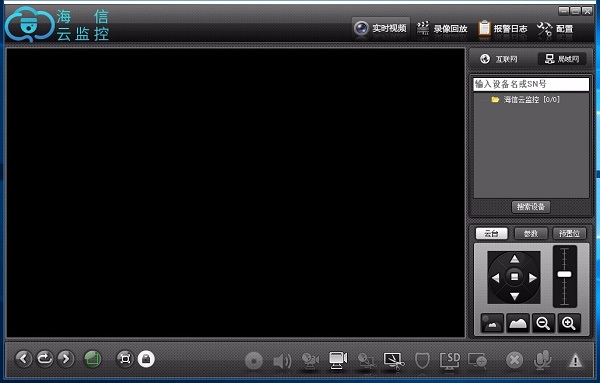This screenshot has width=600, height=383.
Task: Switch to the 局域网 LAN tab
Action: (x=562, y=59)
